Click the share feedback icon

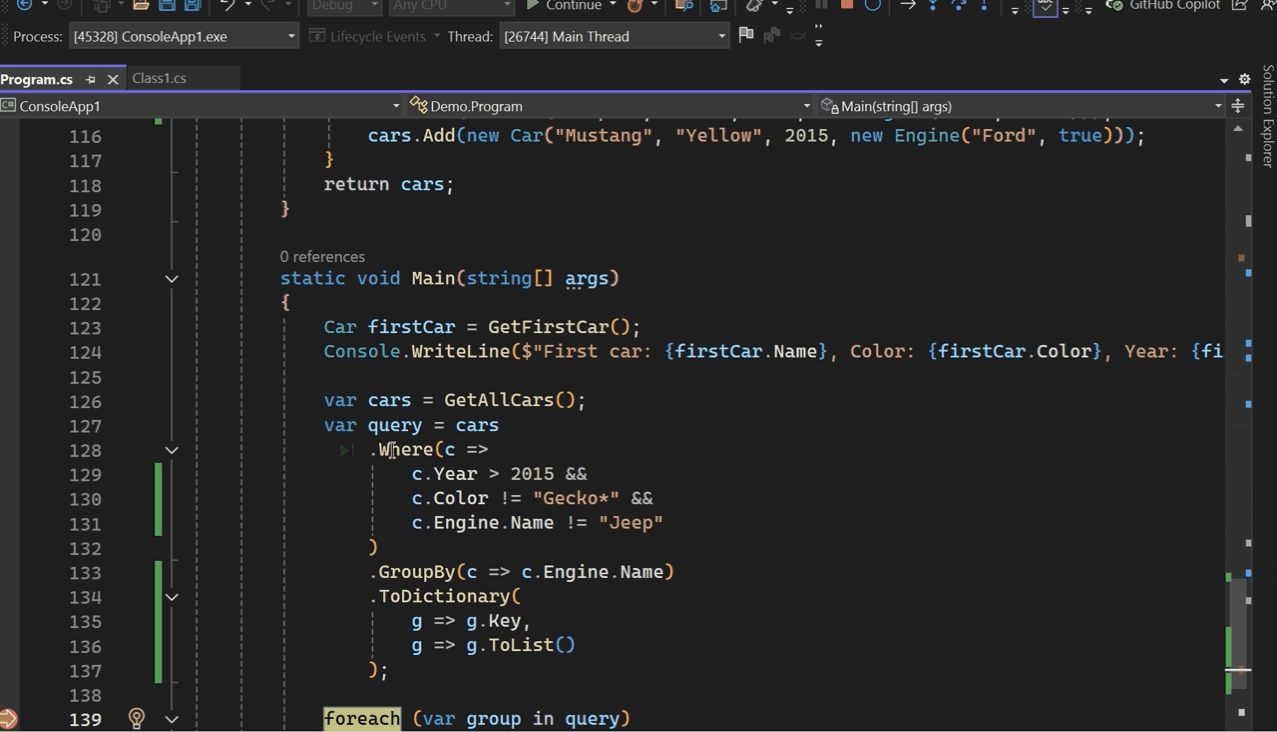tap(1239, 6)
